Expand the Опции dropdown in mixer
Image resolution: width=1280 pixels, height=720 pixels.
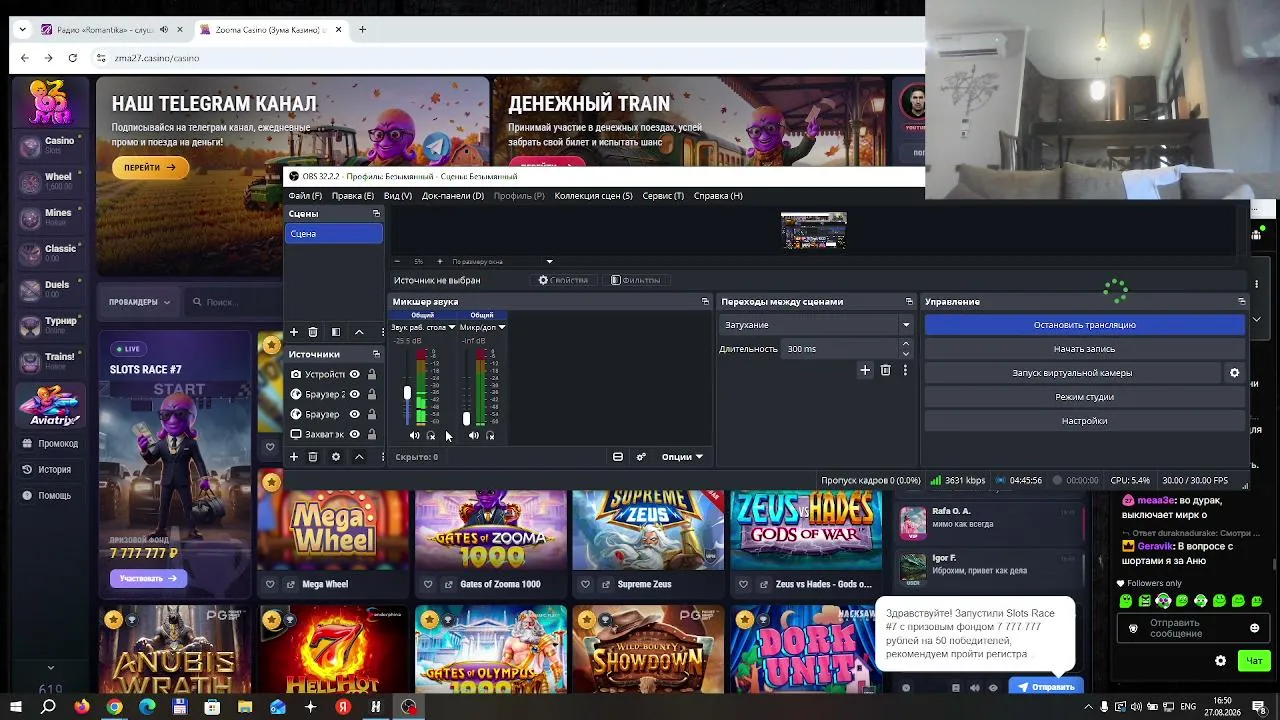[x=682, y=457]
